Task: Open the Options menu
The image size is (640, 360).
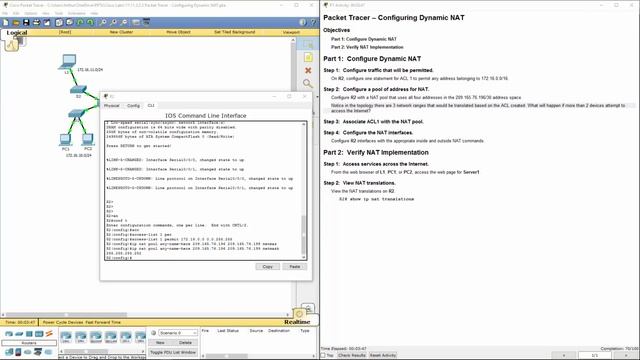Action: click(31, 13)
